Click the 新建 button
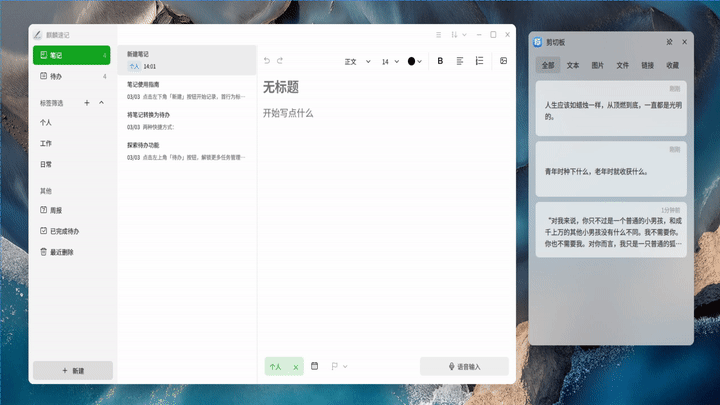 pyautogui.click(x=73, y=371)
